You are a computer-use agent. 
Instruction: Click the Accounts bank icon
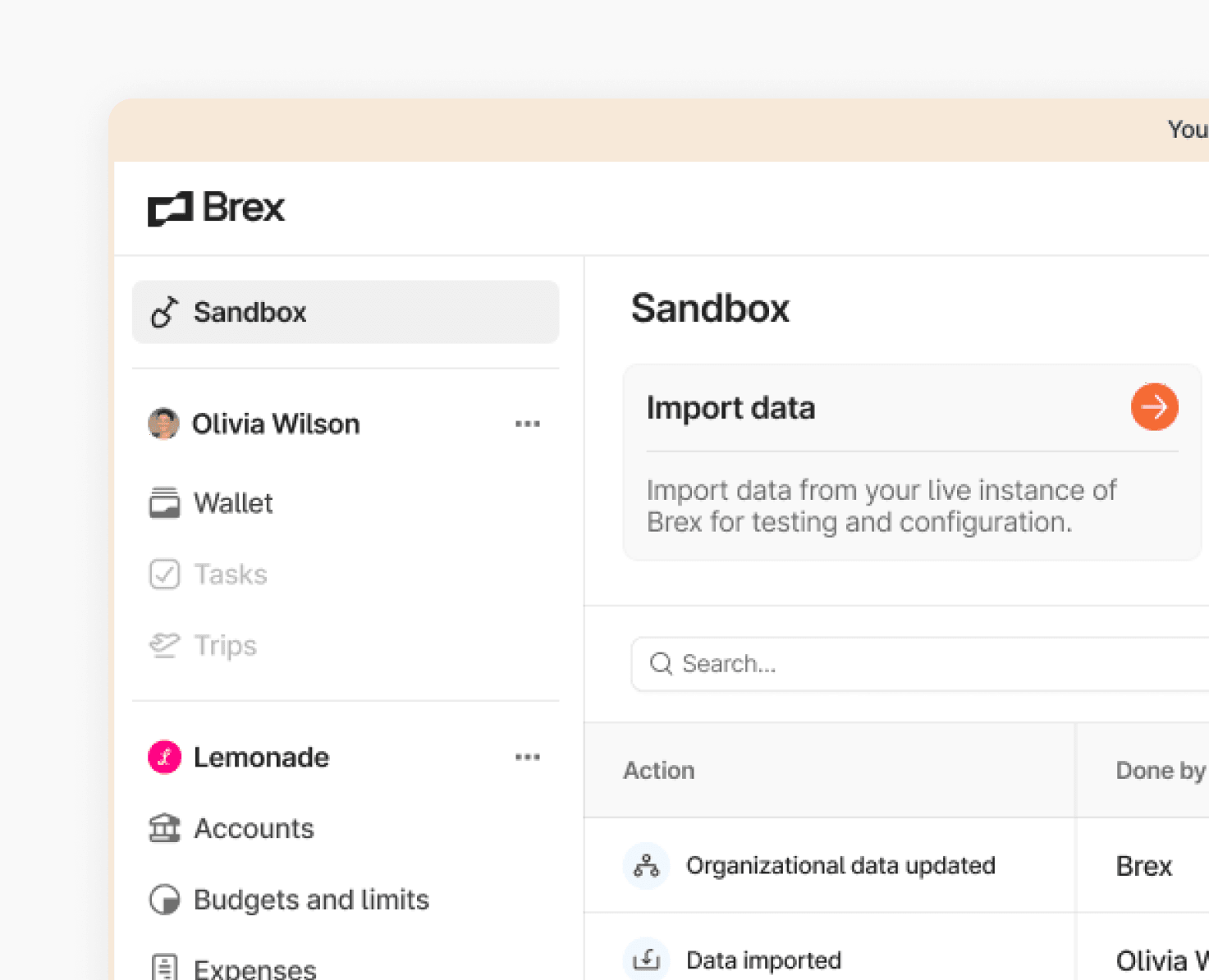click(x=165, y=828)
